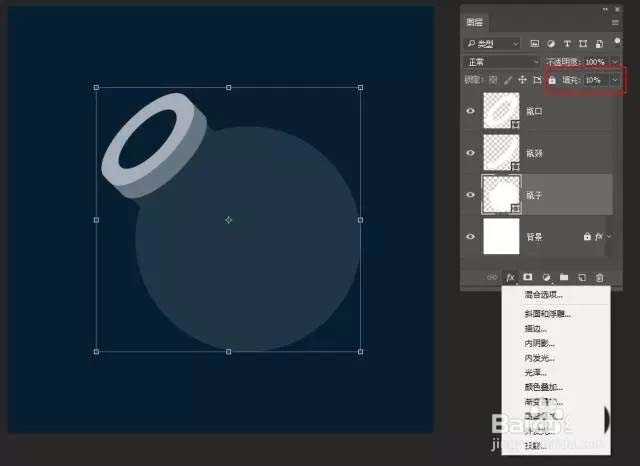Viewport: 640px width, 466px height.
Task: Click the new layer icon
Action: (582, 277)
